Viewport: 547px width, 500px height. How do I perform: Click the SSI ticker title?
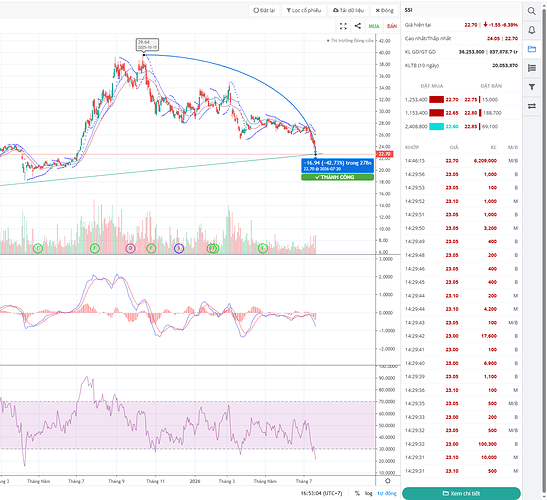tap(408, 10)
